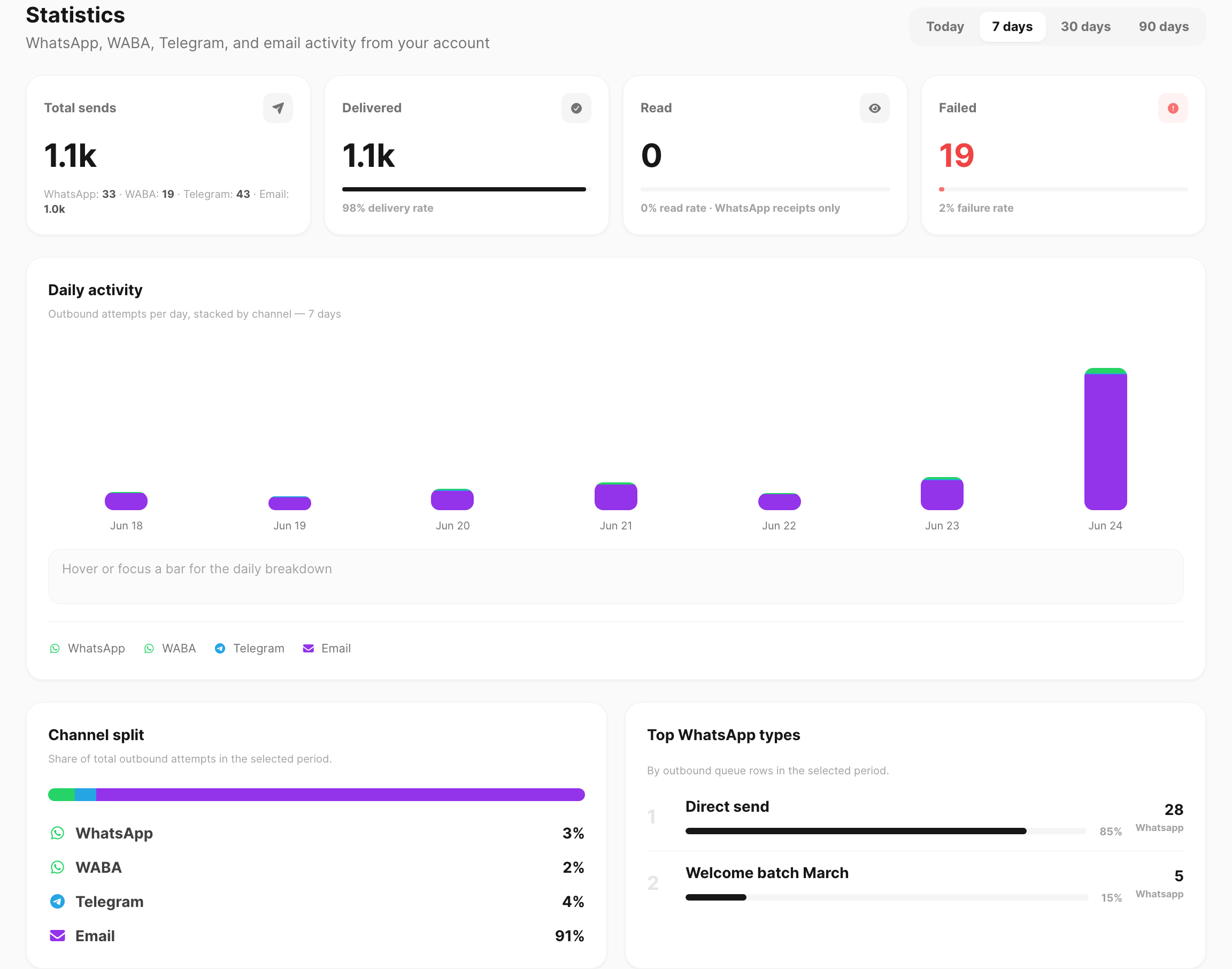Click the 'Hover or focus a bar' hint box
The image size is (1232, 969).
[x=615, y=576]
